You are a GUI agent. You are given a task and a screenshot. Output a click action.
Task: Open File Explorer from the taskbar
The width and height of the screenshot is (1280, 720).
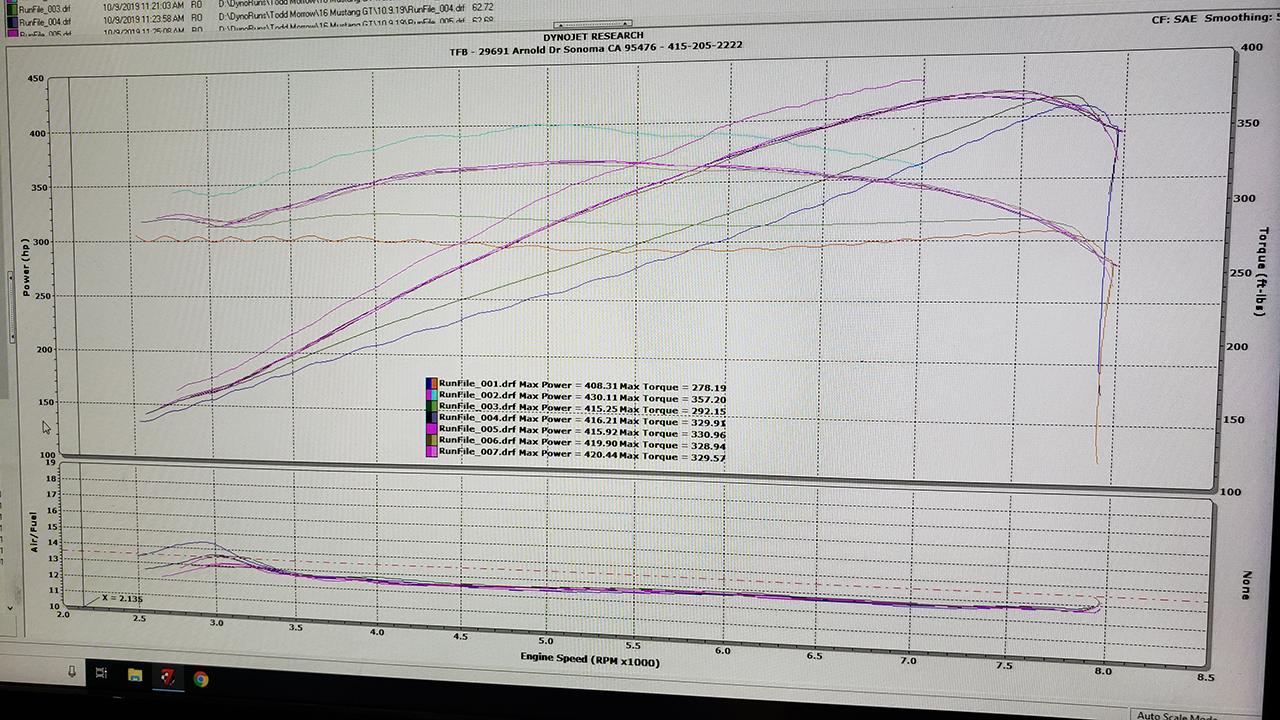(x=135, y=676)
